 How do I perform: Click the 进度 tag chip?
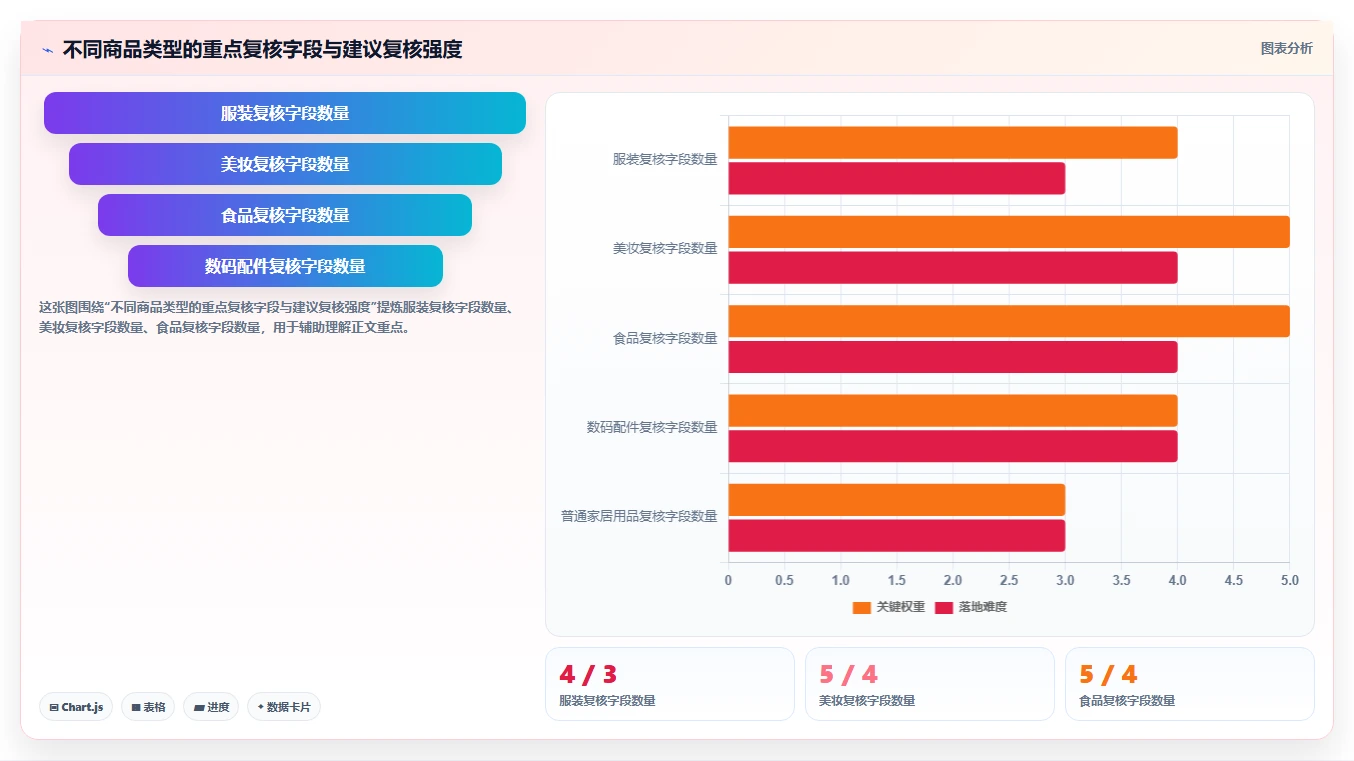coord(211,707)
